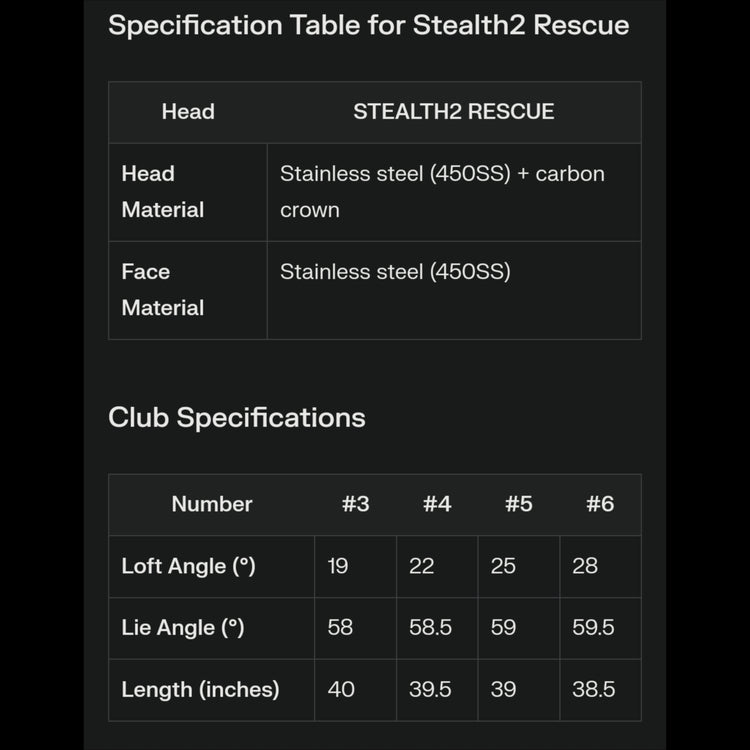Click the 'Head' column header cell
This screenshot has height=750, width=750.
tap(188, 112)
